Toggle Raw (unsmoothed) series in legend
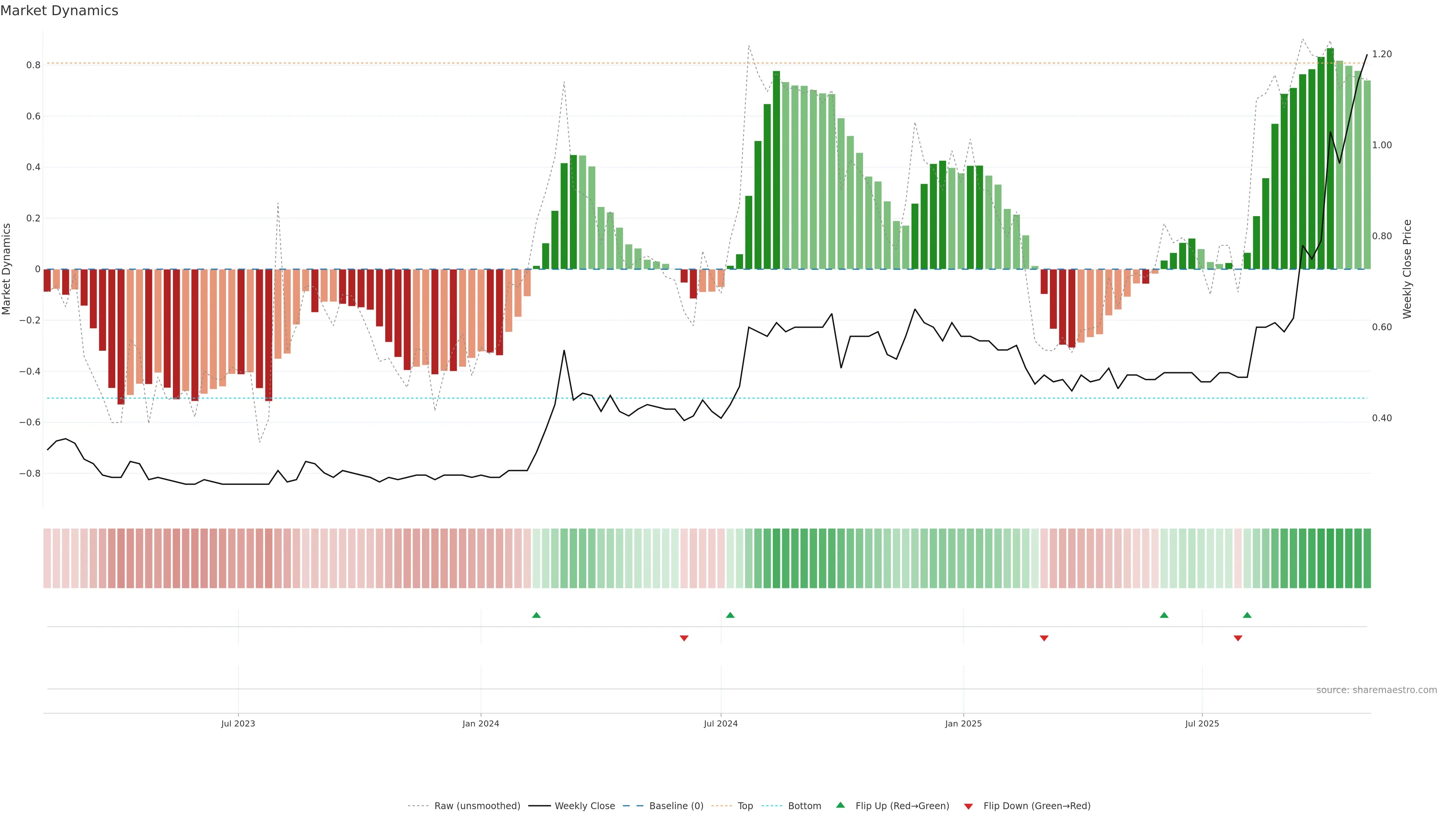The width and height of the screenshot is (1456, 819). [477, 806]
